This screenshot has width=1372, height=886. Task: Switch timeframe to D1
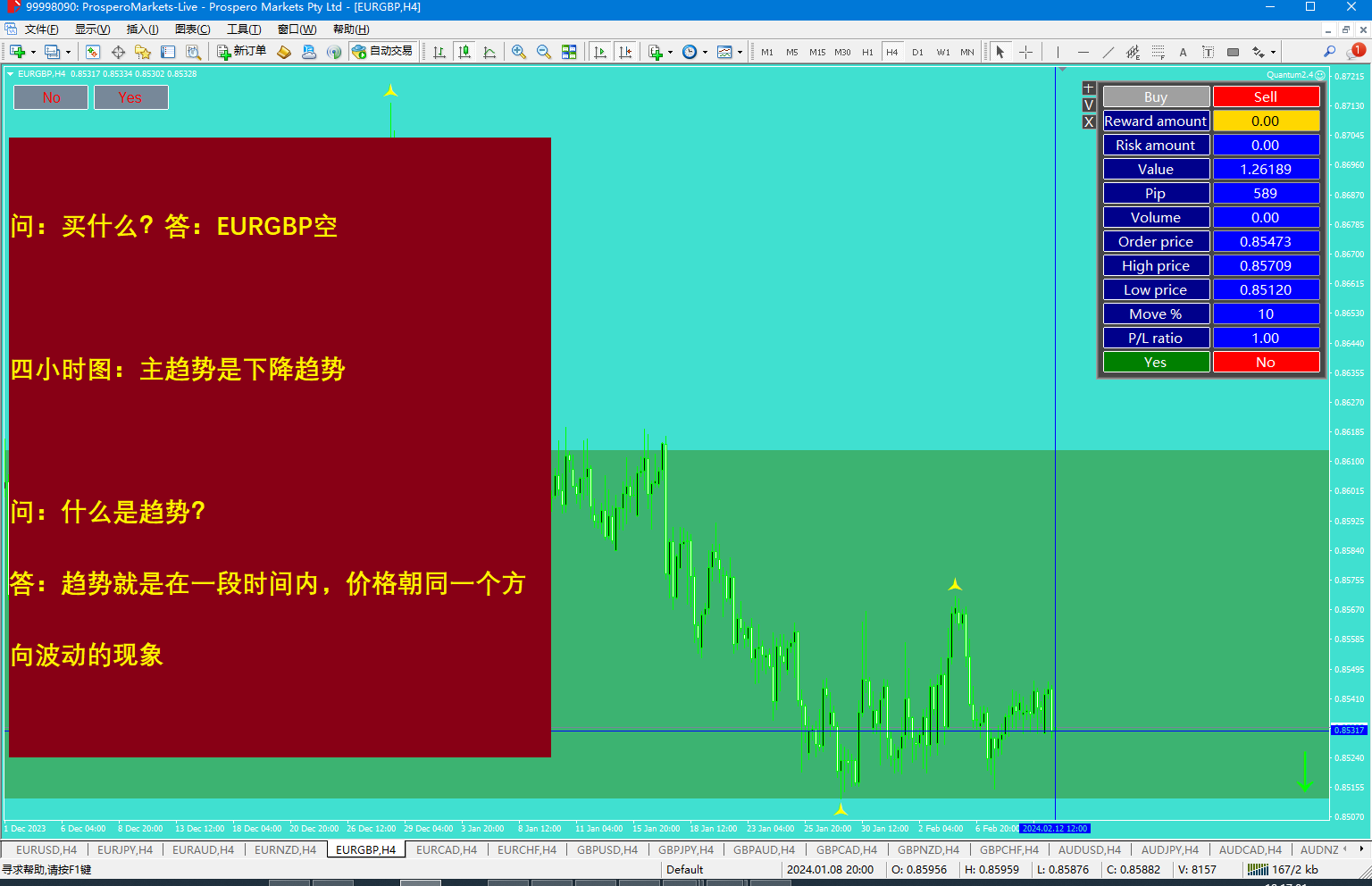click(917, 52)
